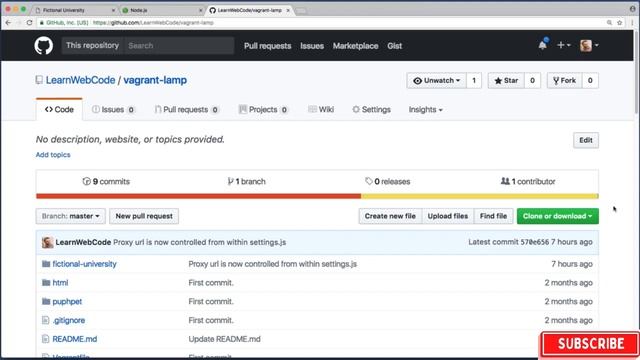Reload the page with the refresh icon
Viewport: 640px width, 360px height.
click(x=29, y=22)
